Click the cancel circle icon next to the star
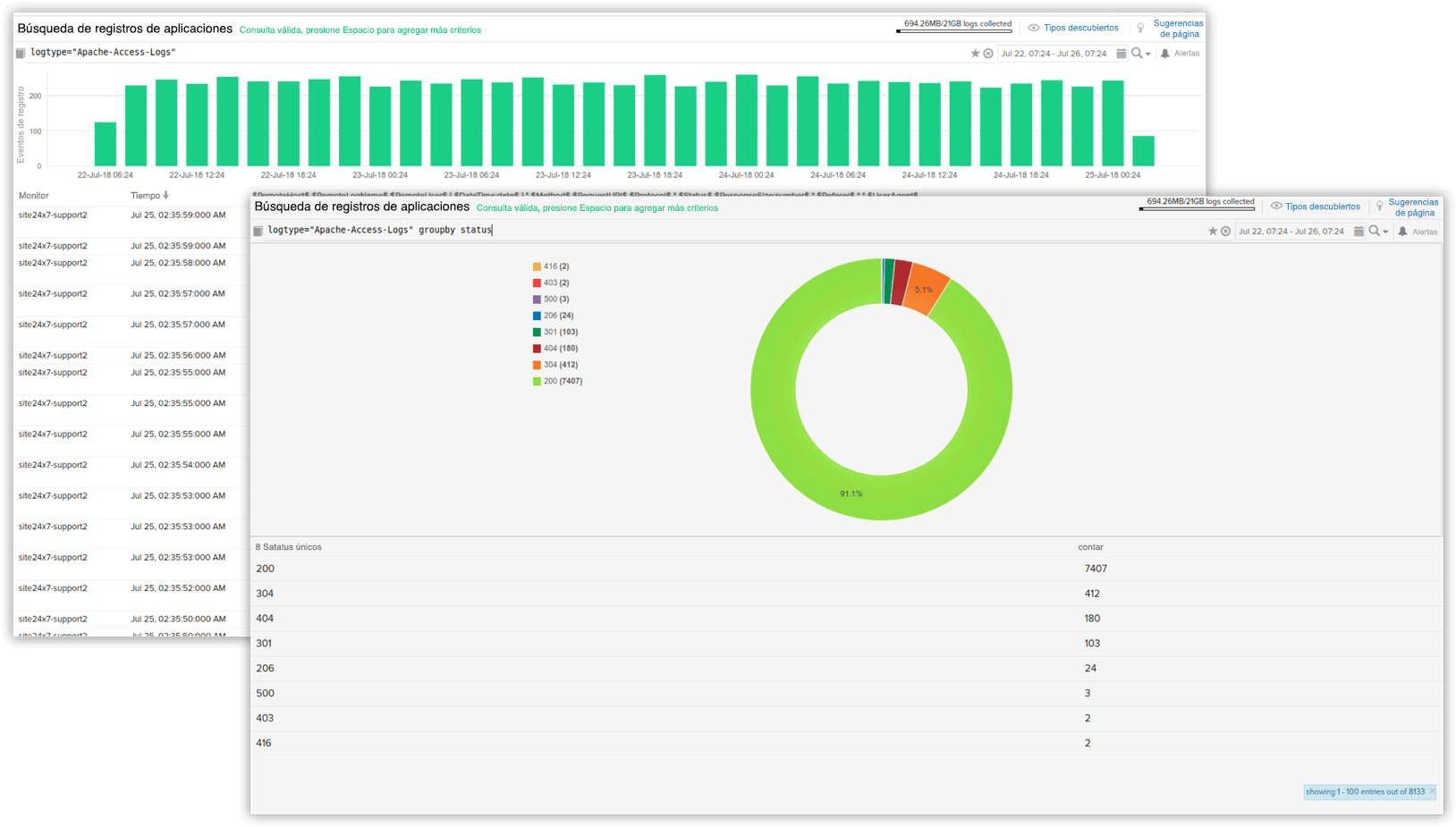 pos(1225,231)
